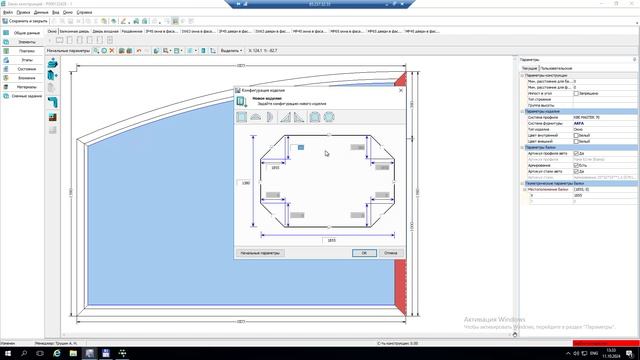Viewport: 640px width, 360px height.
Task: Toggle auto profile article Да checkbox
Action: pyautogui.click(x=576, y=153)
